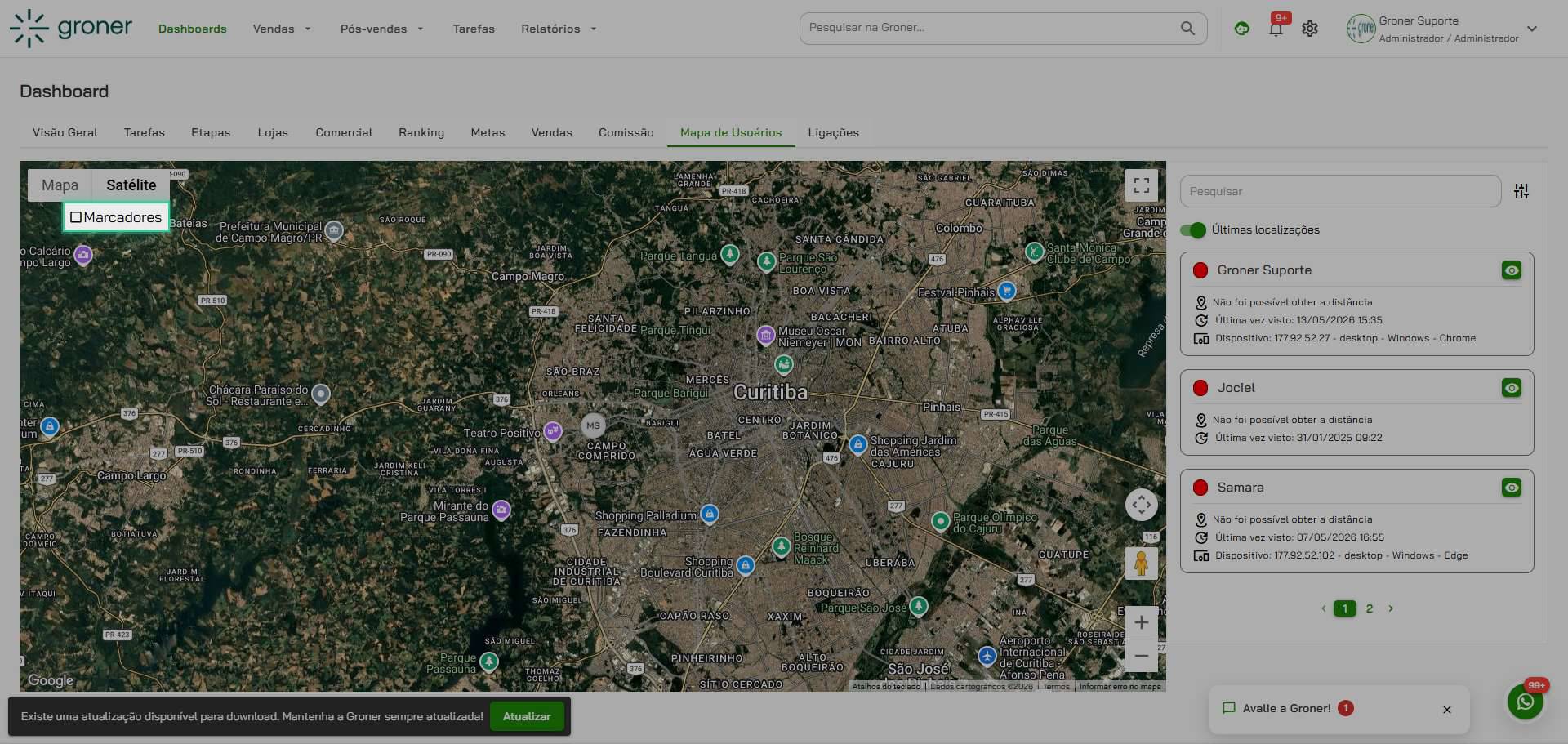Screen dimensions: 1568x744
Task: Click the Jociel user name
Action: [1236, 388]
